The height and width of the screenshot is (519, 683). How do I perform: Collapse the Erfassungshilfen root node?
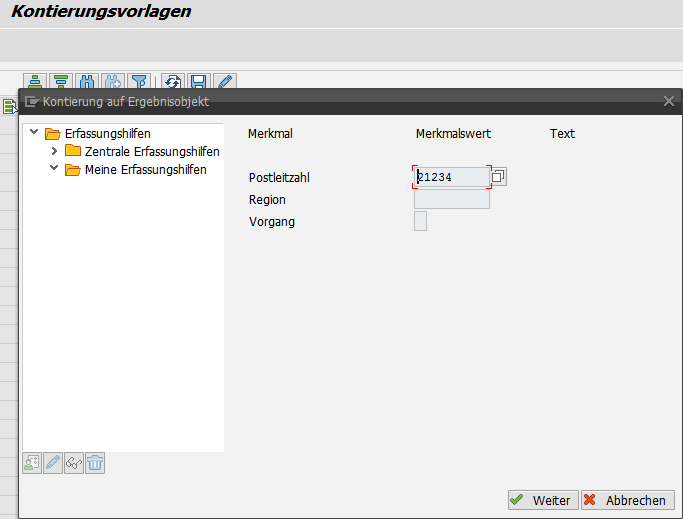[x=35, y=133]
